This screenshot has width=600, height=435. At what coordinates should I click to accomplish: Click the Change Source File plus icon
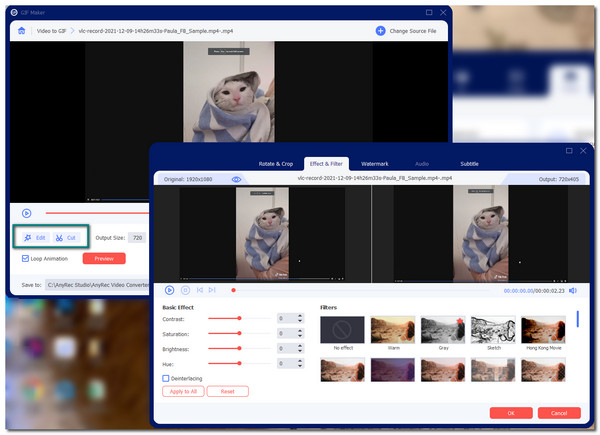point(380,31)
